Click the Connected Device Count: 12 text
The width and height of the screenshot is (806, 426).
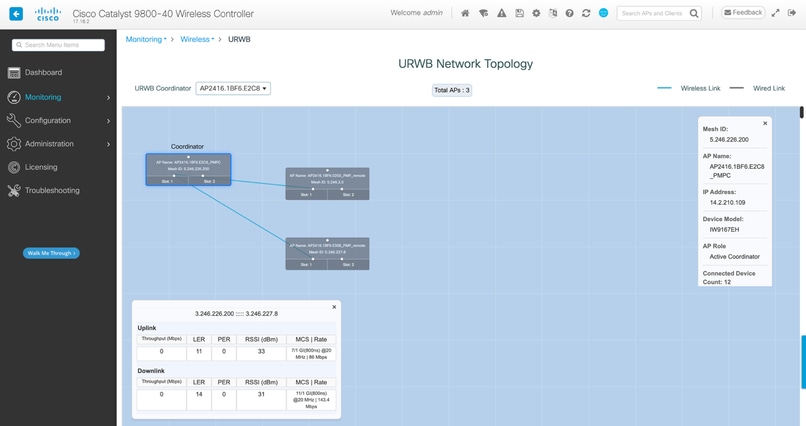pyautogui.click(x=729, y=277)
